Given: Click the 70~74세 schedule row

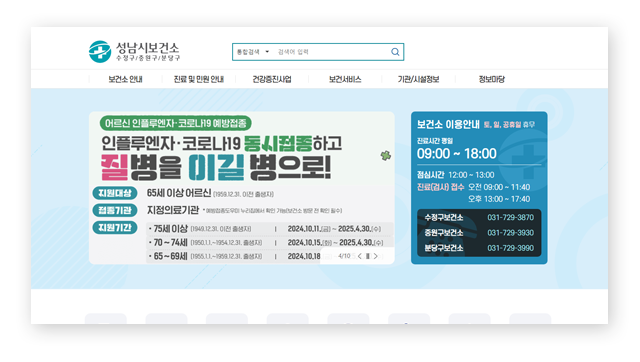Looking at the screenshot, I should tap(269, 242).
